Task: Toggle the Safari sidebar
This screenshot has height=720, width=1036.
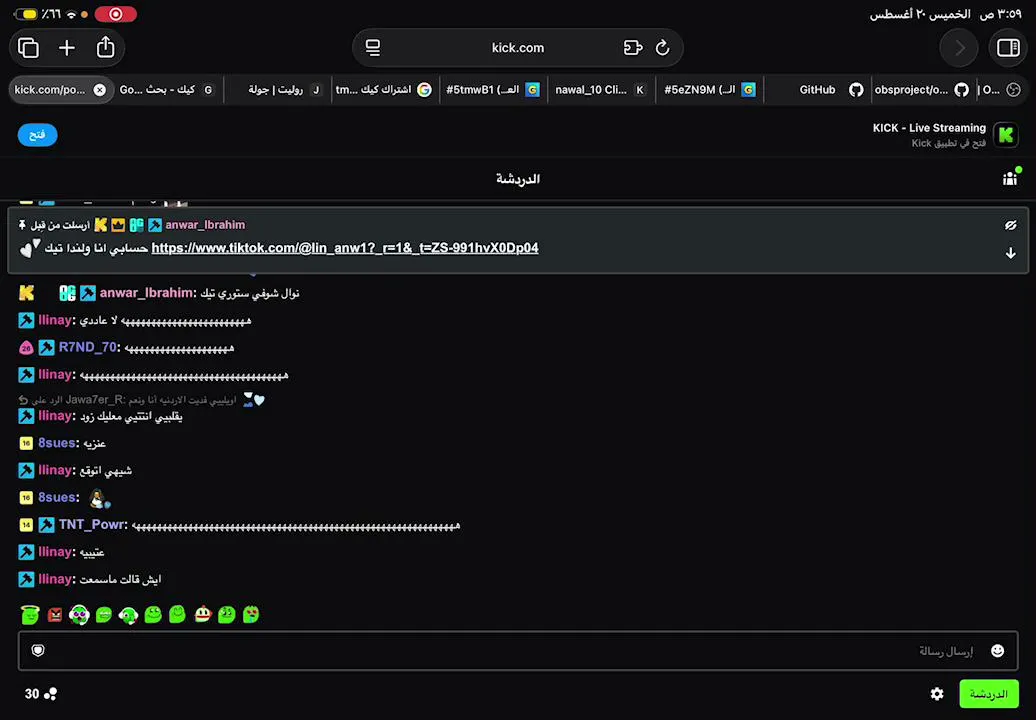Action: pos(1008,48)
